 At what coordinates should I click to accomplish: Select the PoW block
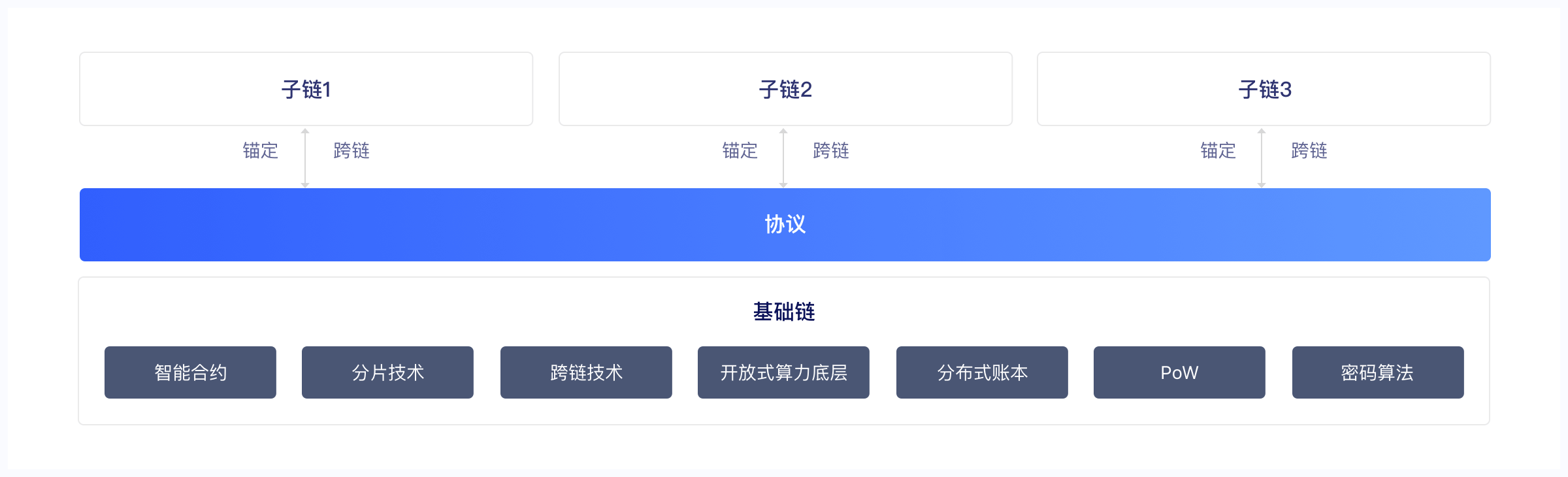point(1179,372)
